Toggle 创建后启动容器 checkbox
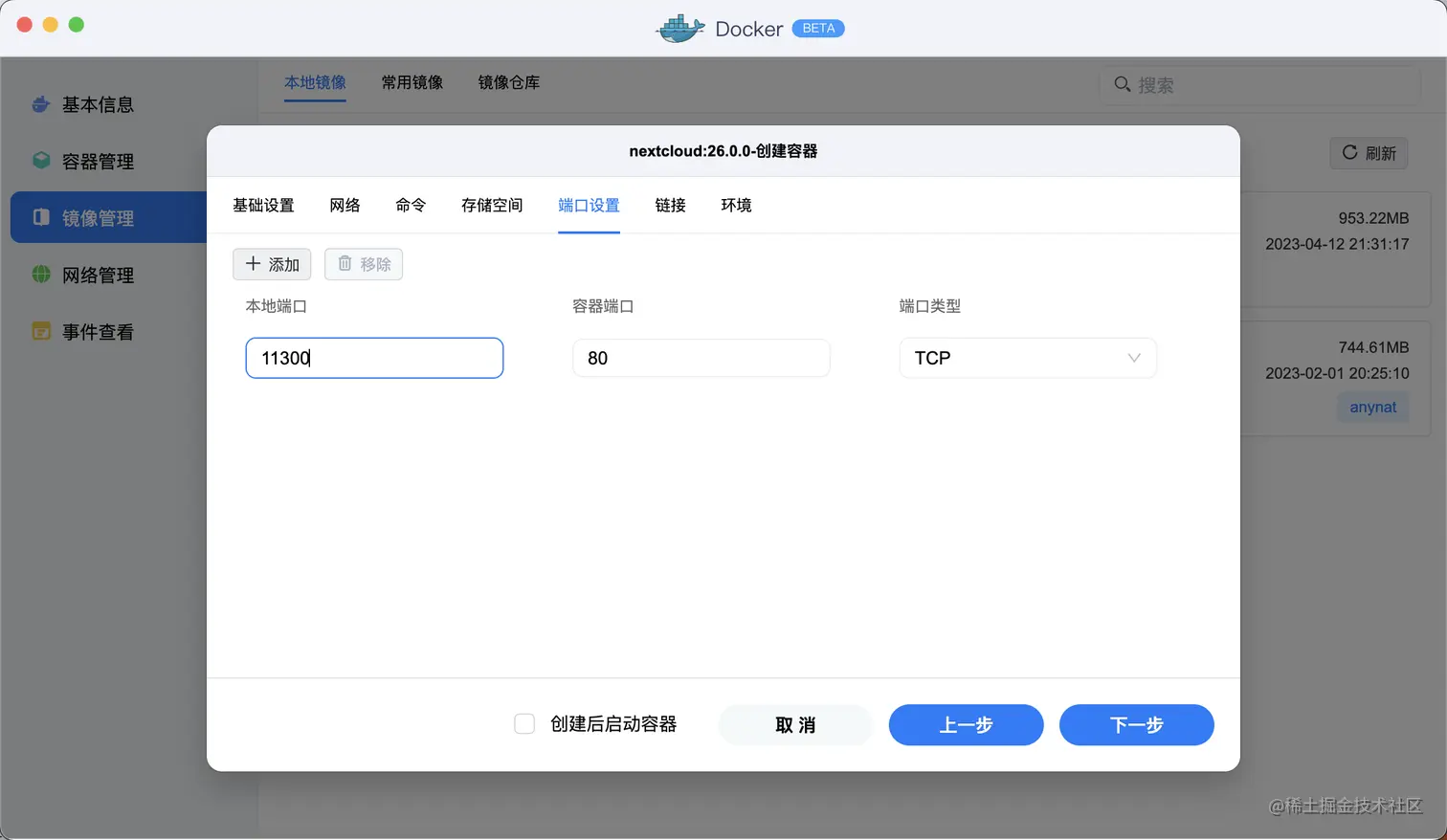The height and width of the screenshot is (840, 1447). [x=524, y=724]
